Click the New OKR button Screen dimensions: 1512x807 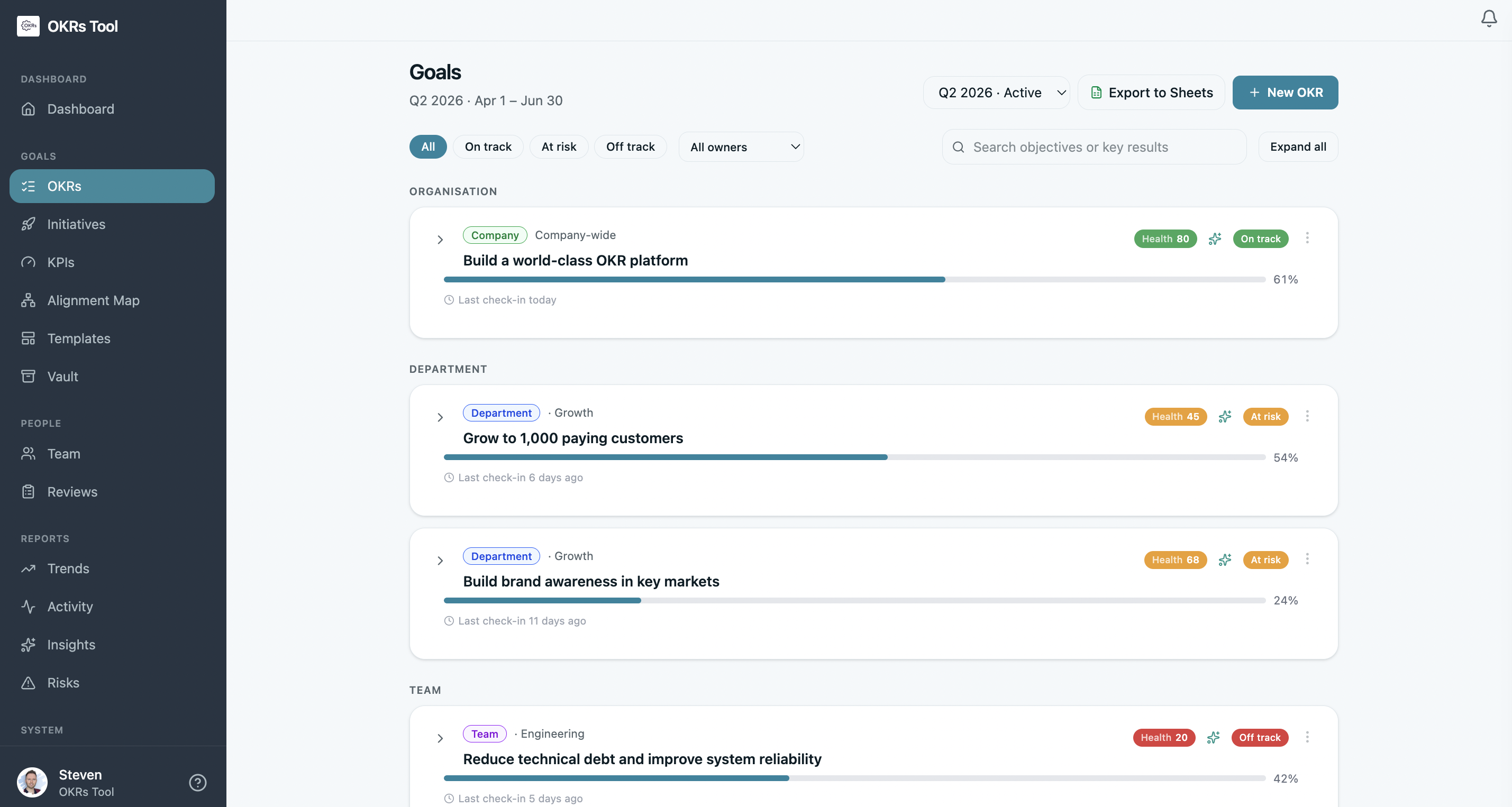pyautogui.click(x=1285, y=92)
